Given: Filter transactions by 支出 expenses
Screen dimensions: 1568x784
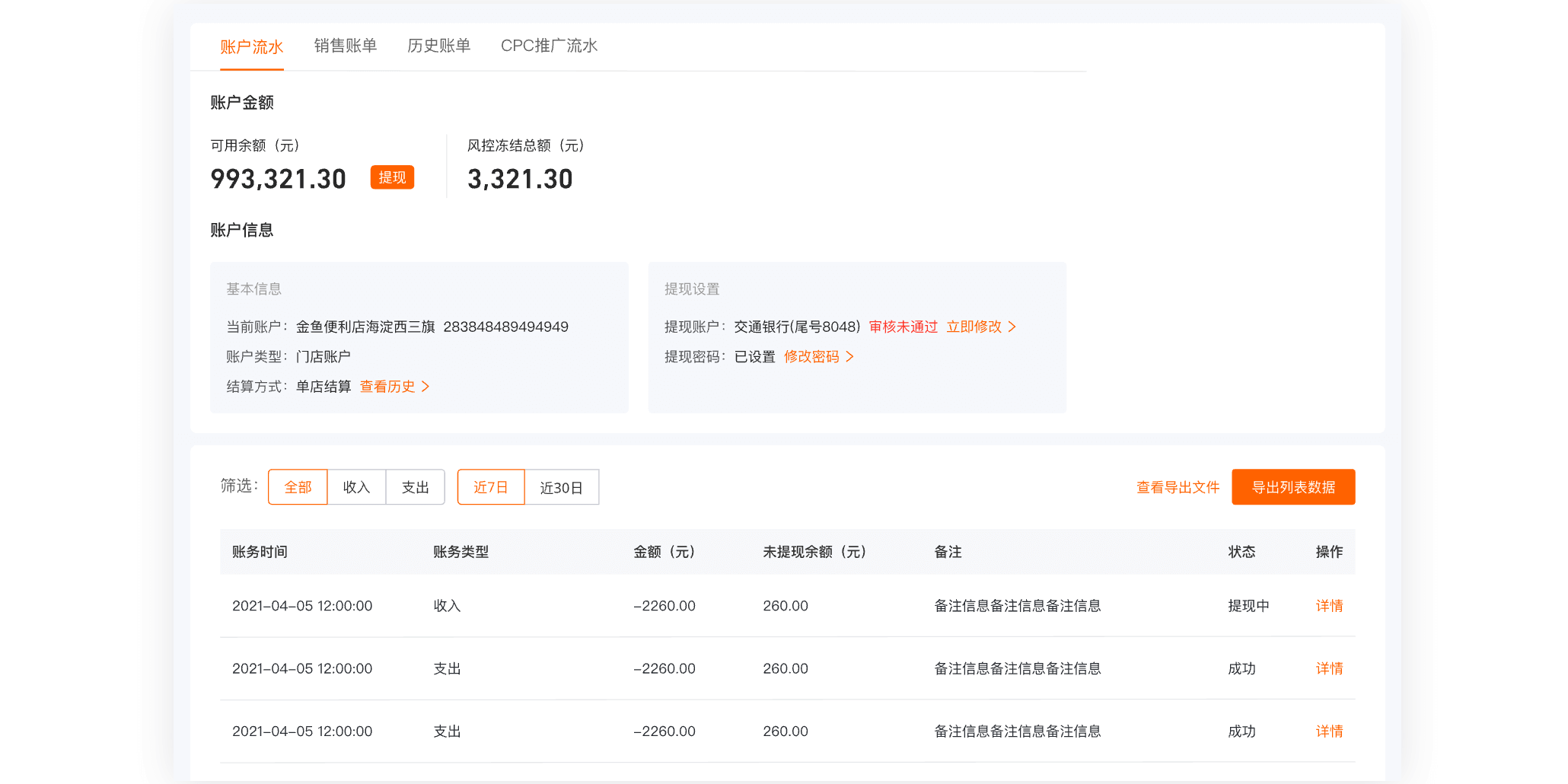Looking at the screenshot, I should (415, 487).
